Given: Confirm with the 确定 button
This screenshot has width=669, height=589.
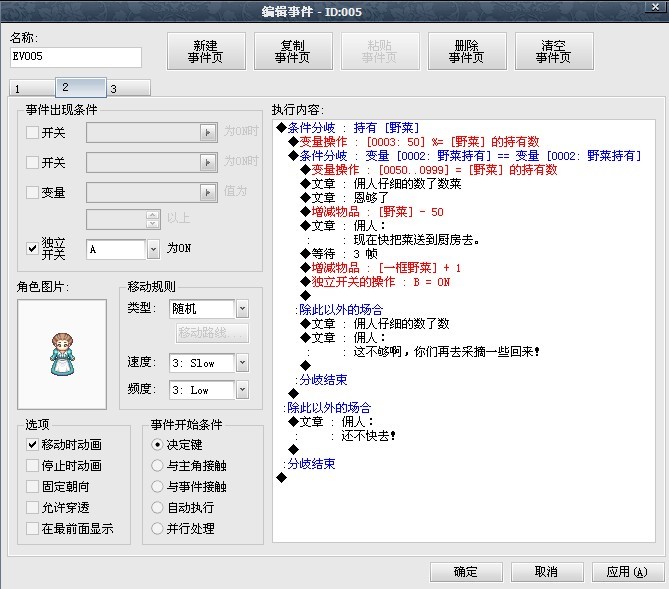Looking at the screenshot, I should (x=466, y=572).
